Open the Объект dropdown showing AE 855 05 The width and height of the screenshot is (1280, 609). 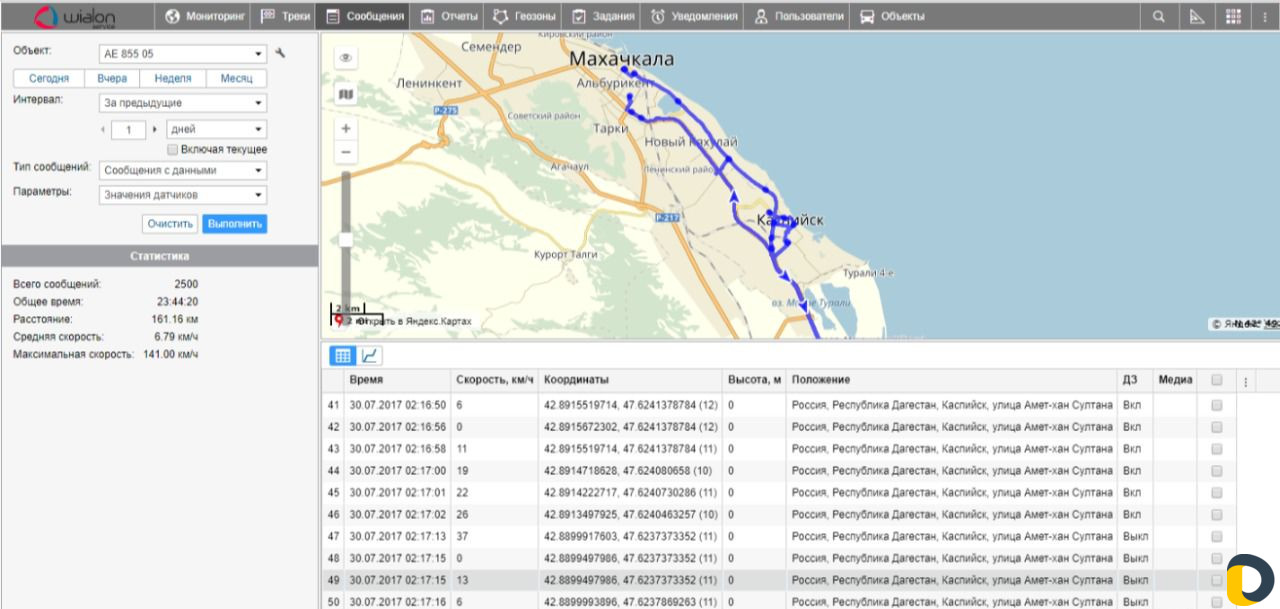183,53
